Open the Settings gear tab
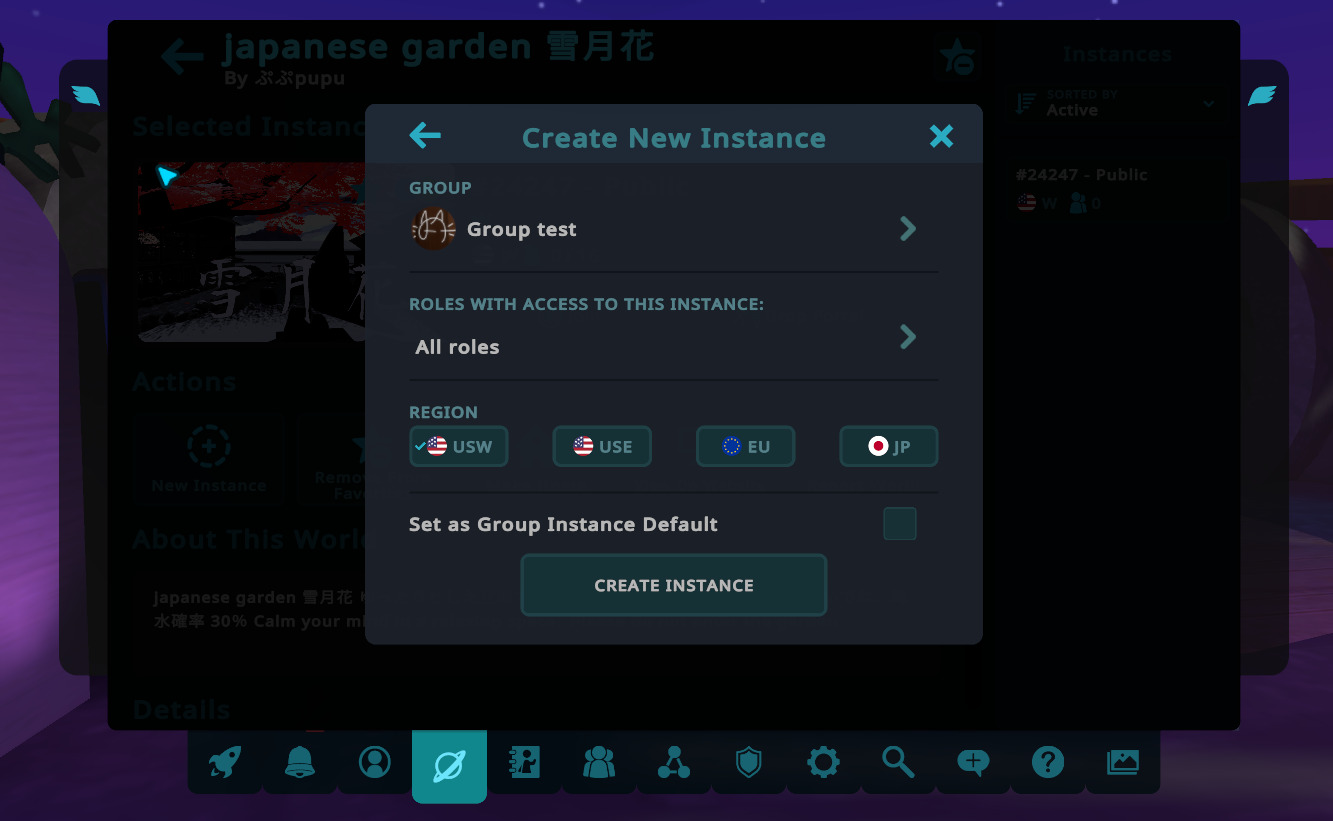Viewport: 1333px width, 821px height. (823, 764)
